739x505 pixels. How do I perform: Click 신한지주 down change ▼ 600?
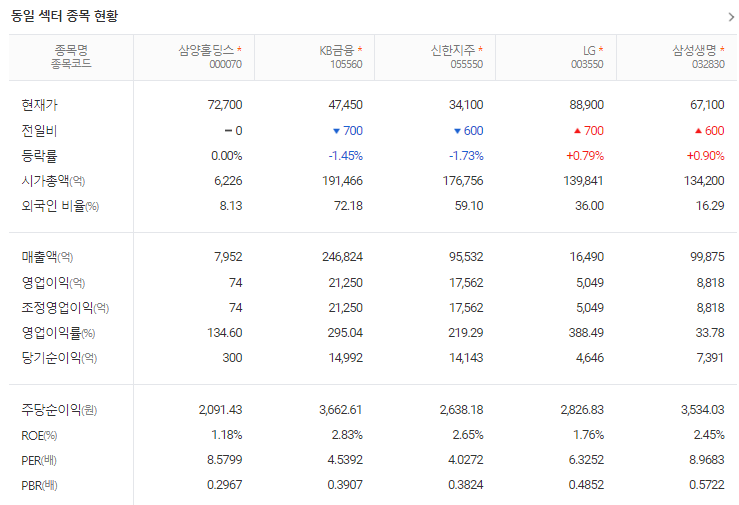(x=468, y=130)
